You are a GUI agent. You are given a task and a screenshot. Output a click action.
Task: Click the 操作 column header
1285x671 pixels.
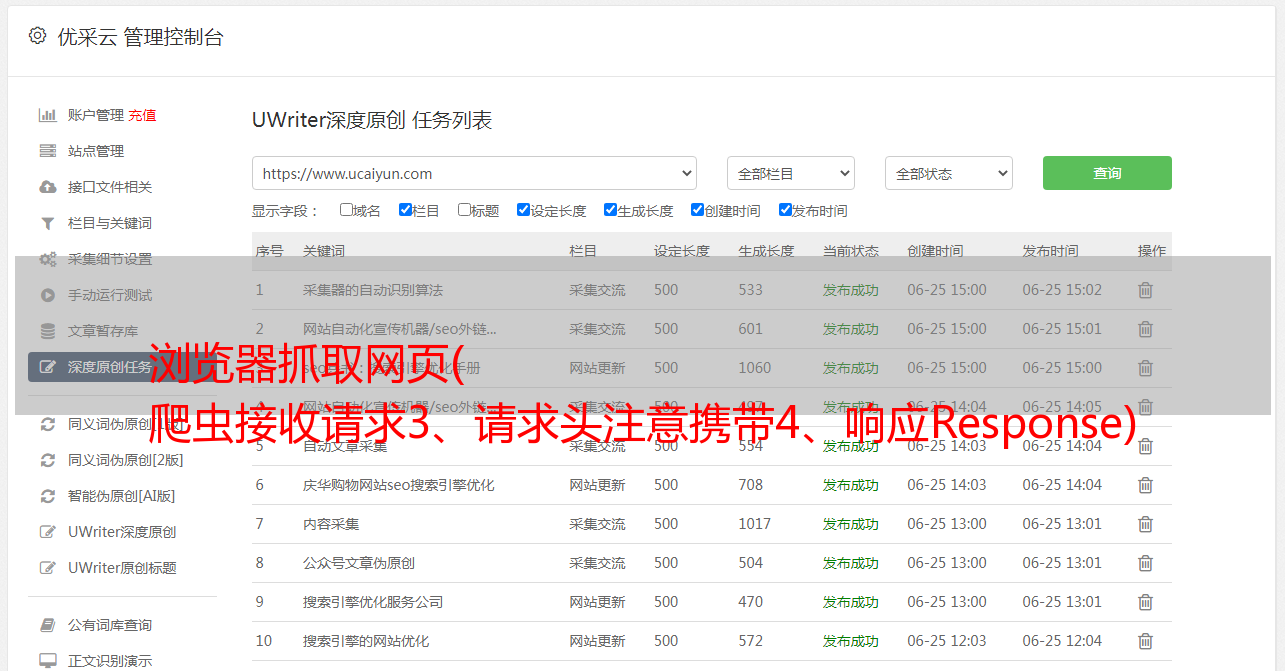point(1152,251)
